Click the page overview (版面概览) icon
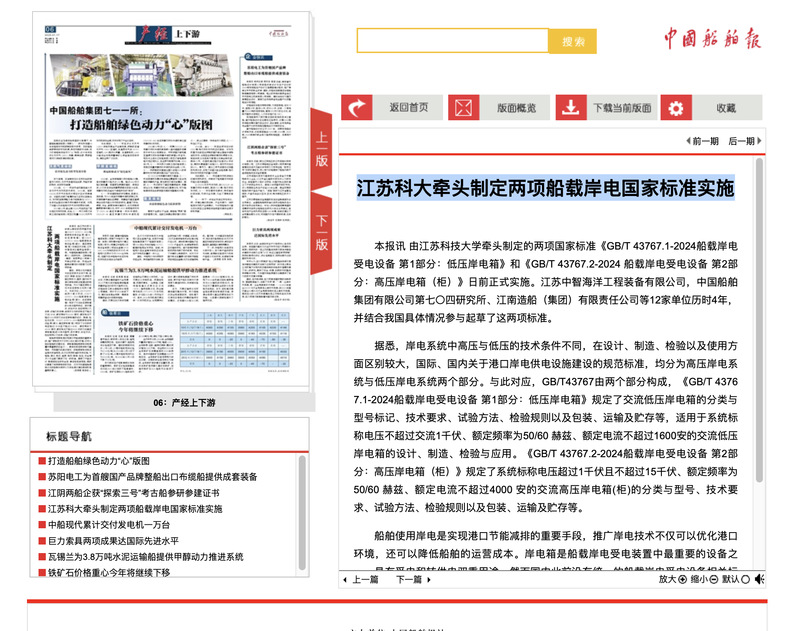 [463, 108]
